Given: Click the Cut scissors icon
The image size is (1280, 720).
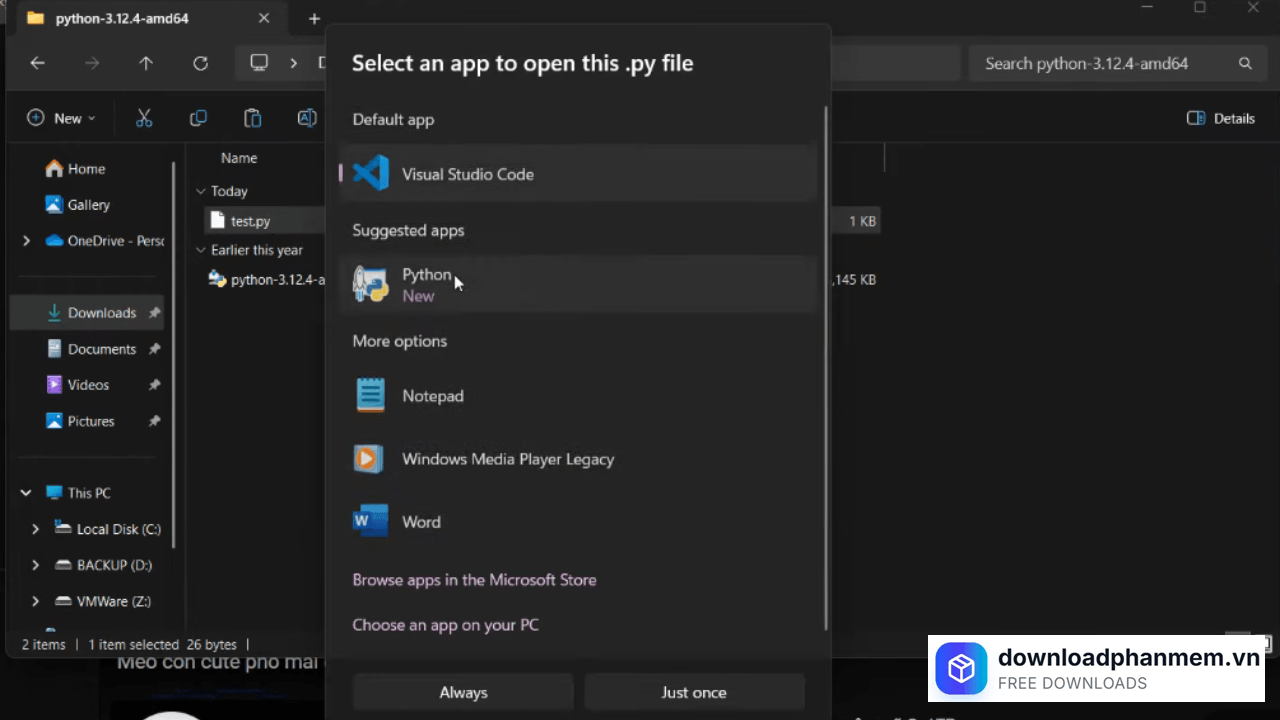Looking at the screenshot, I should [x=144, y=118].
